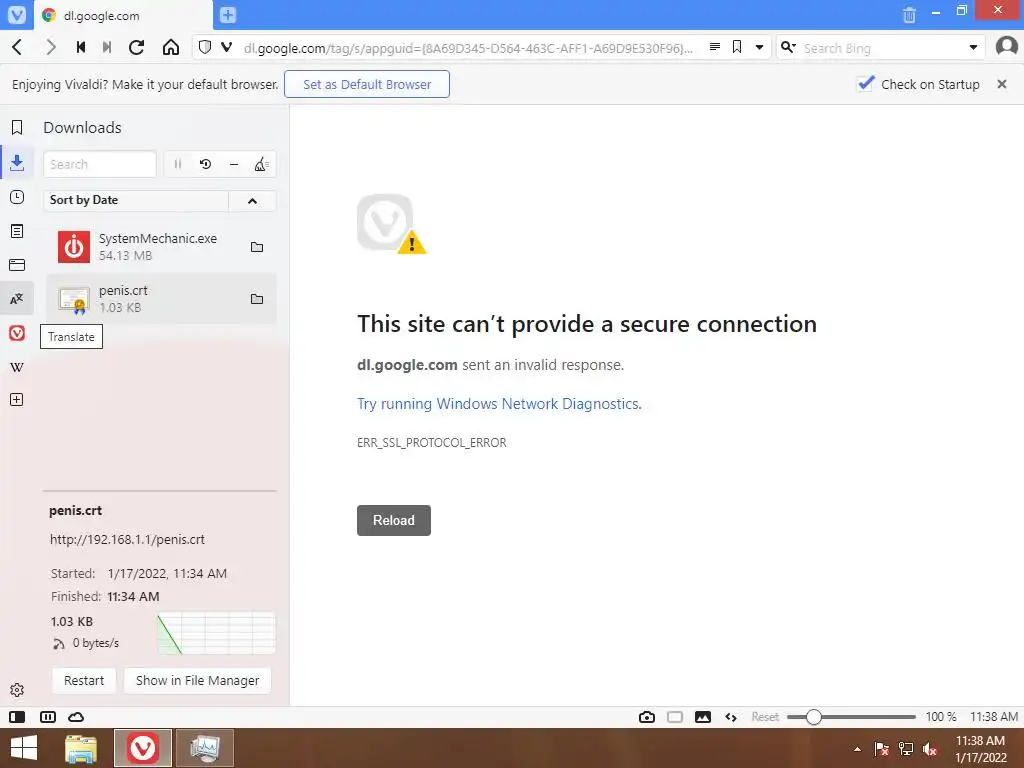This screenshot has height=768, width=1024.
Task: Open the Translate panel
Action: click(17, 299)
